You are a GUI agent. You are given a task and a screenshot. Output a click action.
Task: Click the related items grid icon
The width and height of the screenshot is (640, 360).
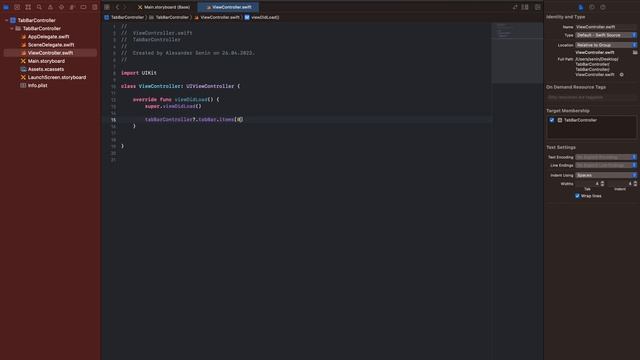tap(107, 7)
